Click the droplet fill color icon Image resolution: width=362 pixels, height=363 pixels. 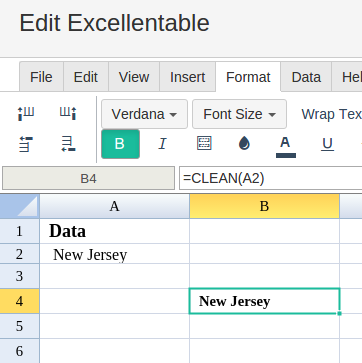(x=244, y=144)
